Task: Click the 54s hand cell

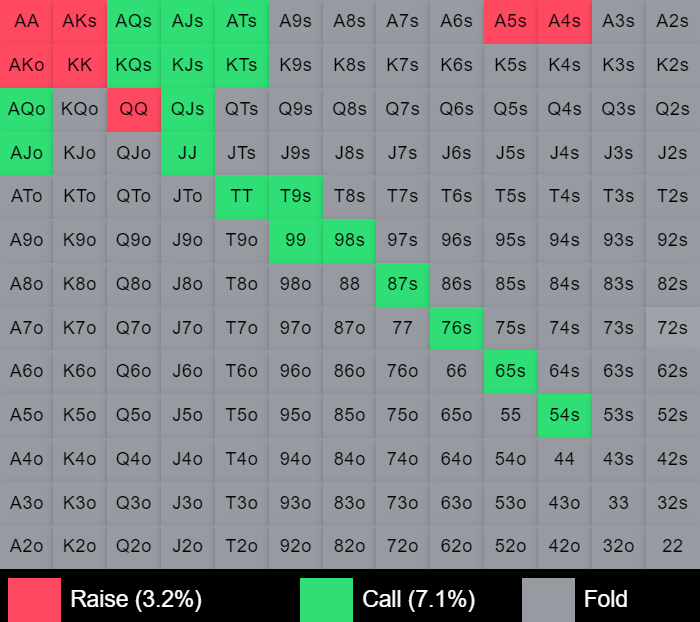Action: click(x=565, y=415)
